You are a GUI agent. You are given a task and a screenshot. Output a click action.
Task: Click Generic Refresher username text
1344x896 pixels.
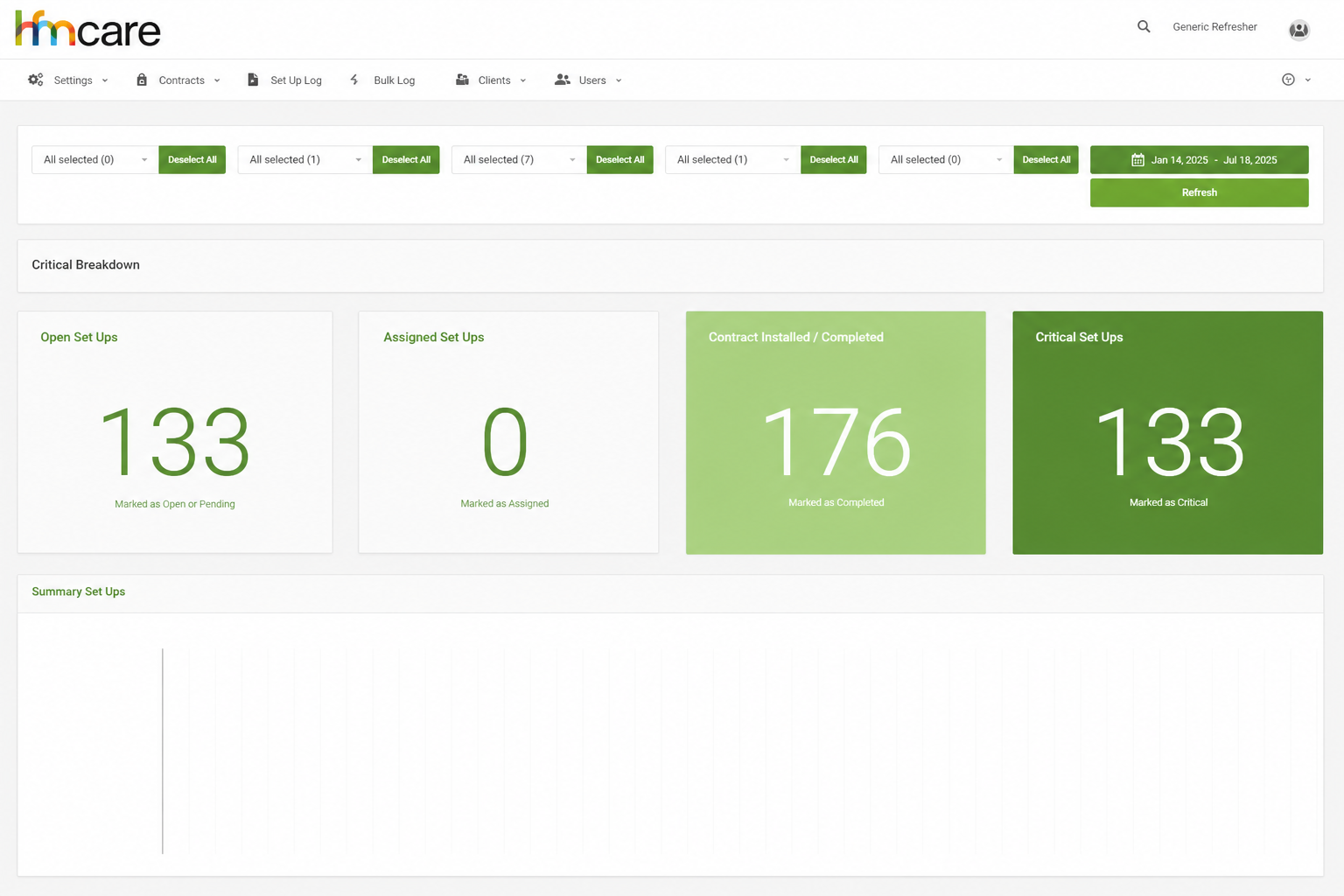pyautogui.click(x=1214, y=27)
